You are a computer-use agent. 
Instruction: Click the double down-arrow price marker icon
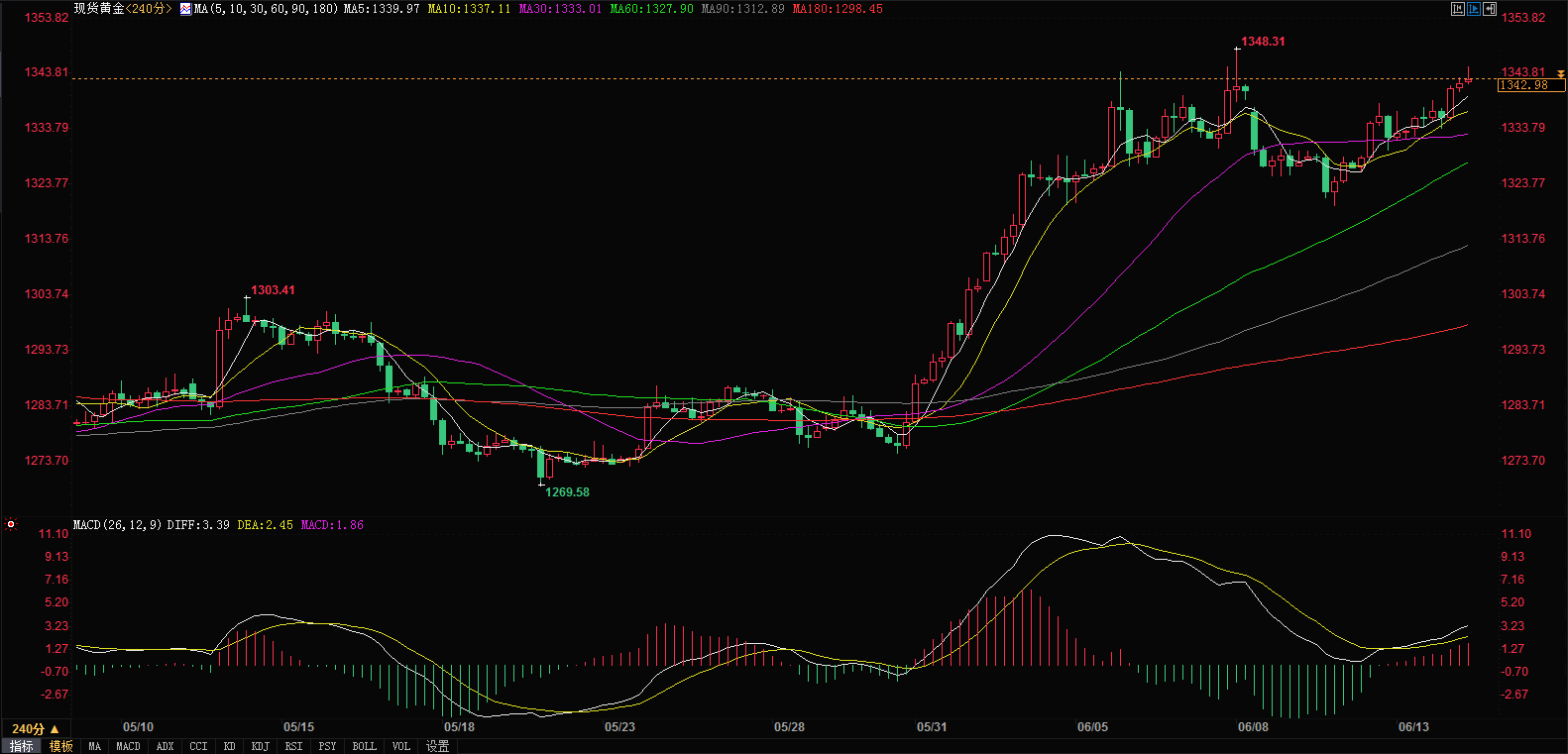1561,73
